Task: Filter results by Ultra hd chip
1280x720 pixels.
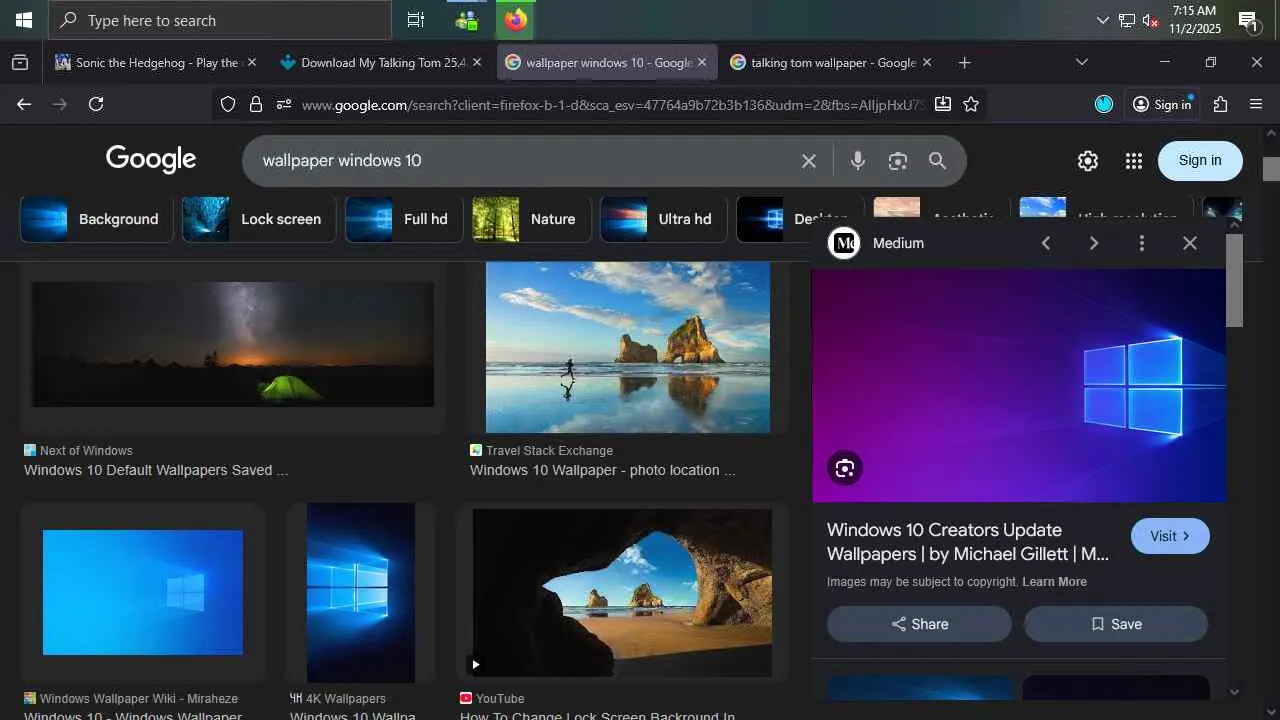Action: point(664,219)
